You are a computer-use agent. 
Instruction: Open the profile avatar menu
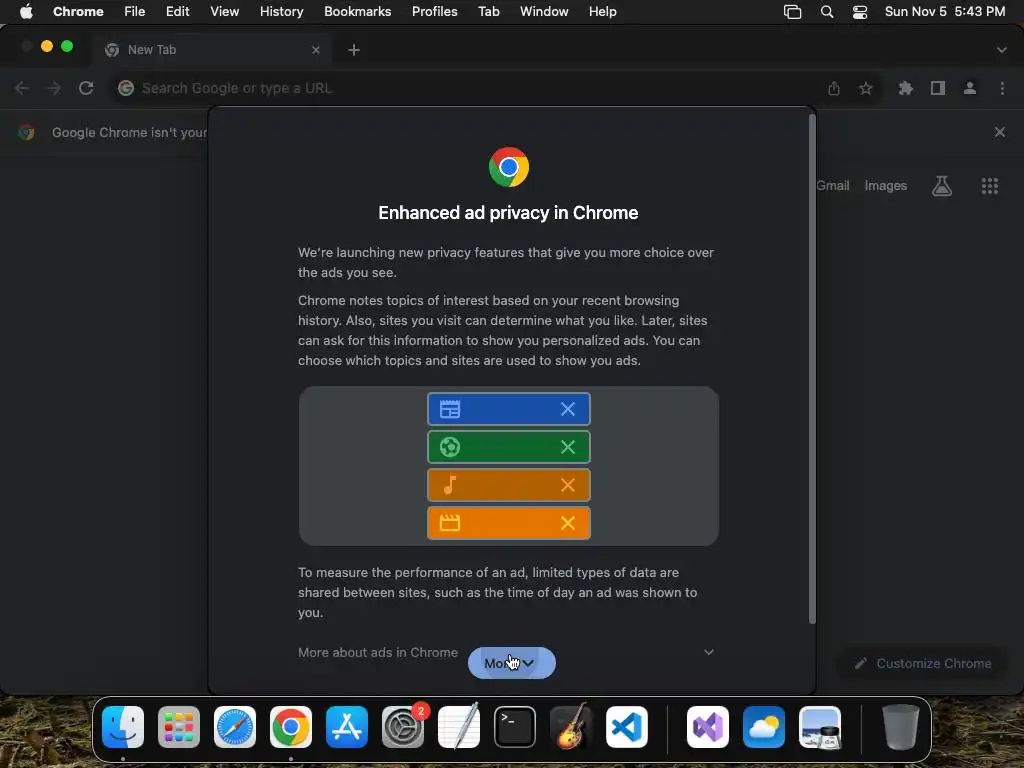point(970,88)
